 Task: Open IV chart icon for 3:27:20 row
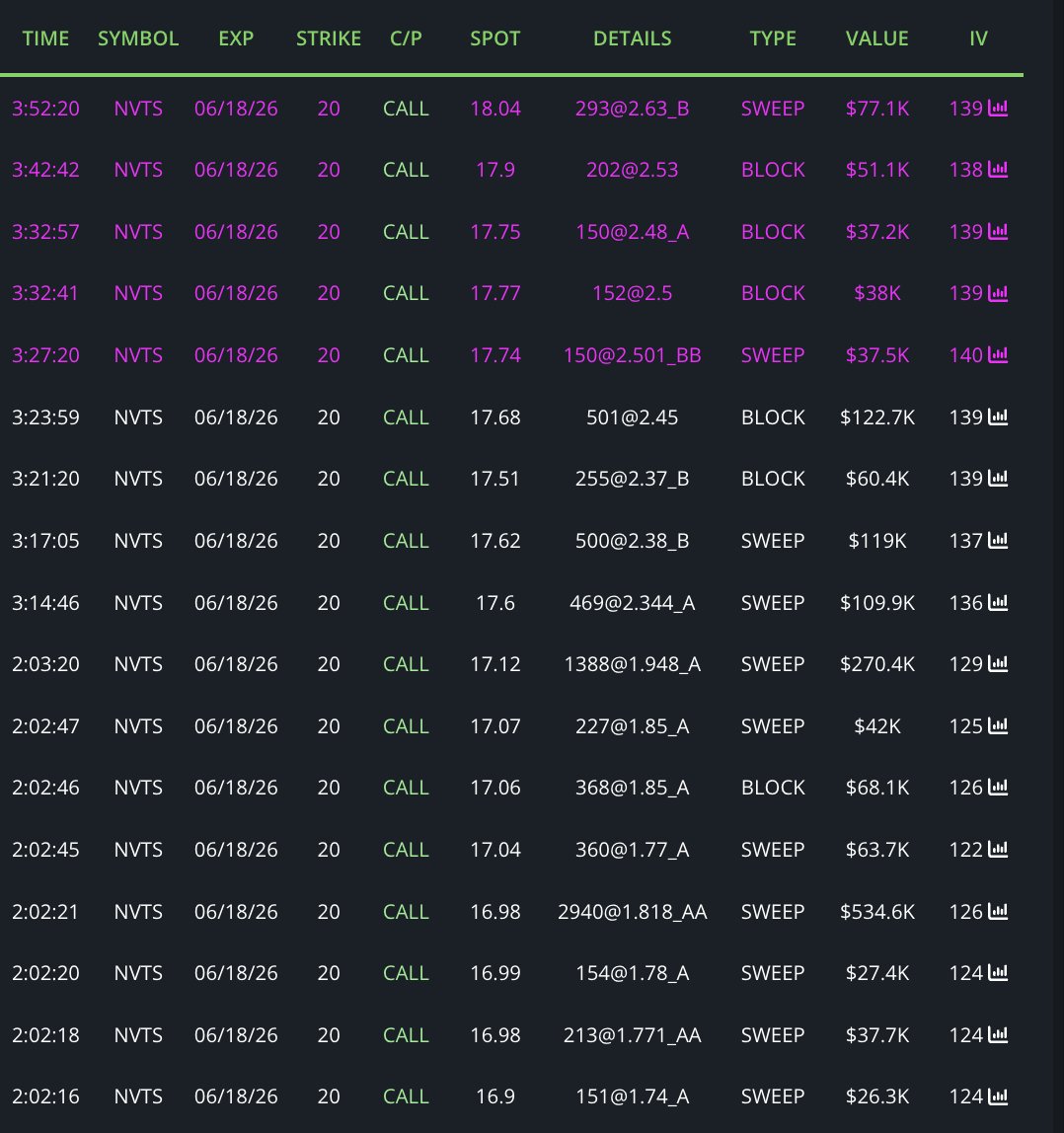point(998,354)
